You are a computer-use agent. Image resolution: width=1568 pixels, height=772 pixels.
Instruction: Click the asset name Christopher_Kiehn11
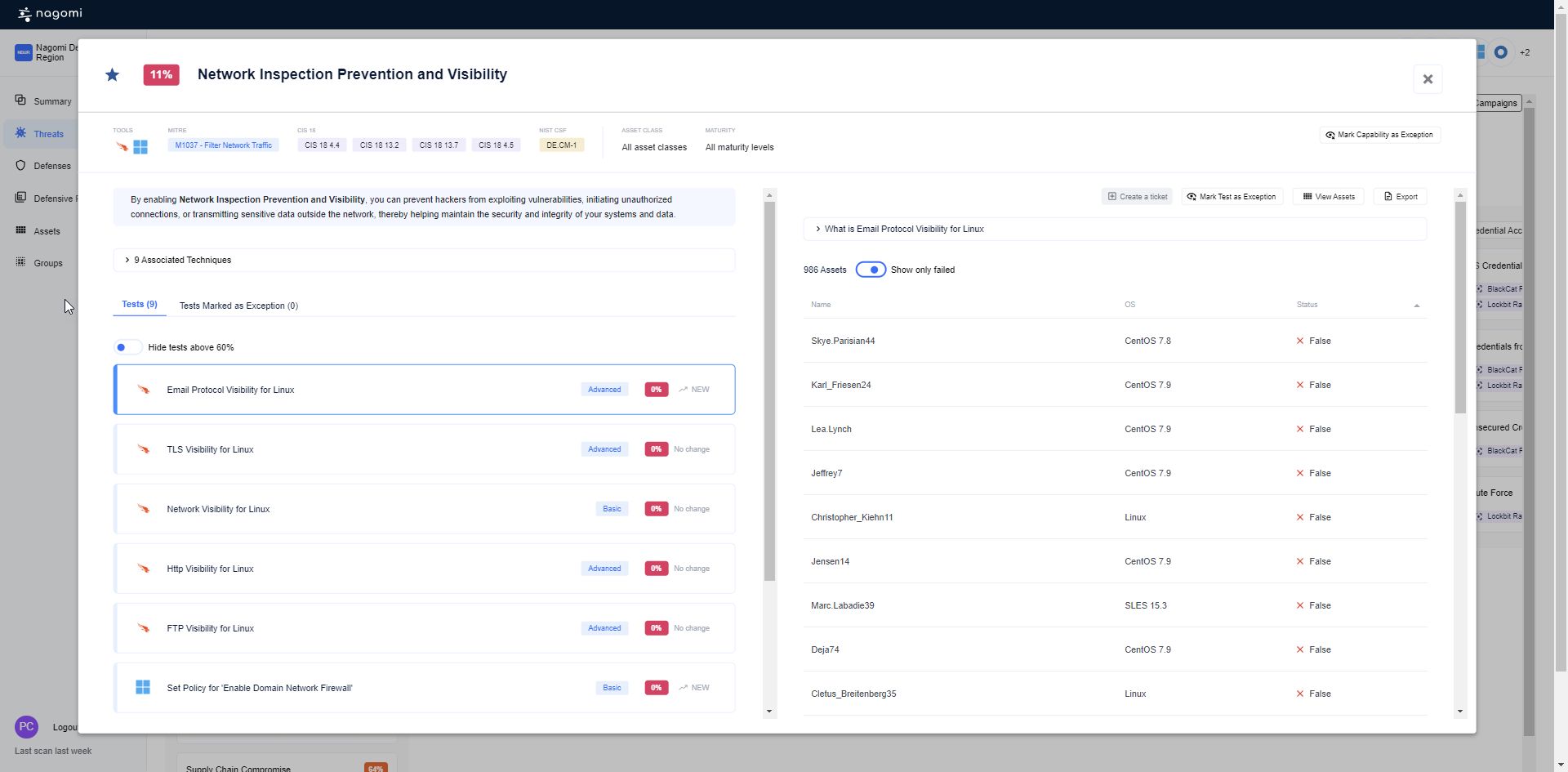tap(852, 518)
